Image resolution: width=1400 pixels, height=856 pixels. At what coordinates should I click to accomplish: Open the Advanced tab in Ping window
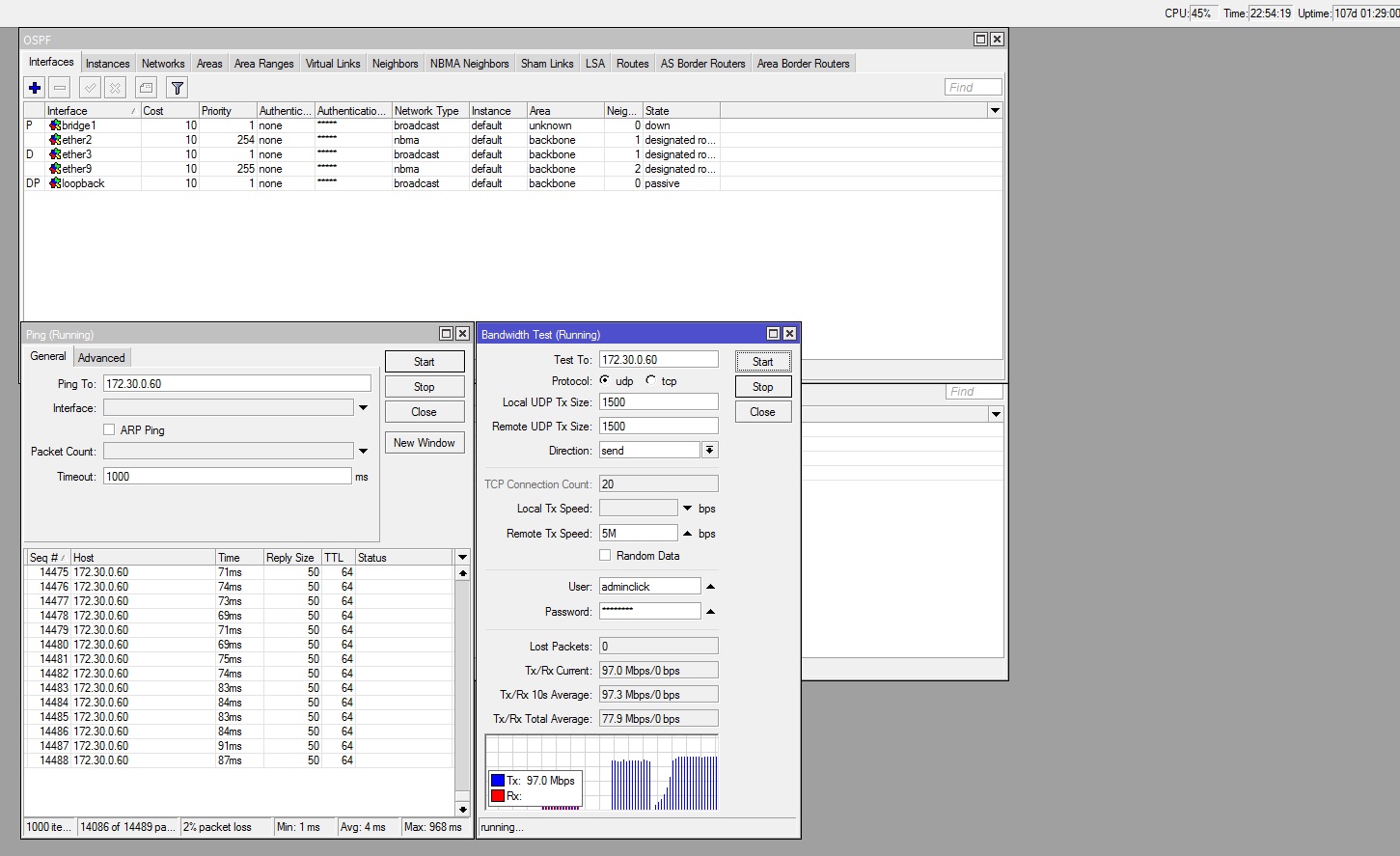point(101,357)
